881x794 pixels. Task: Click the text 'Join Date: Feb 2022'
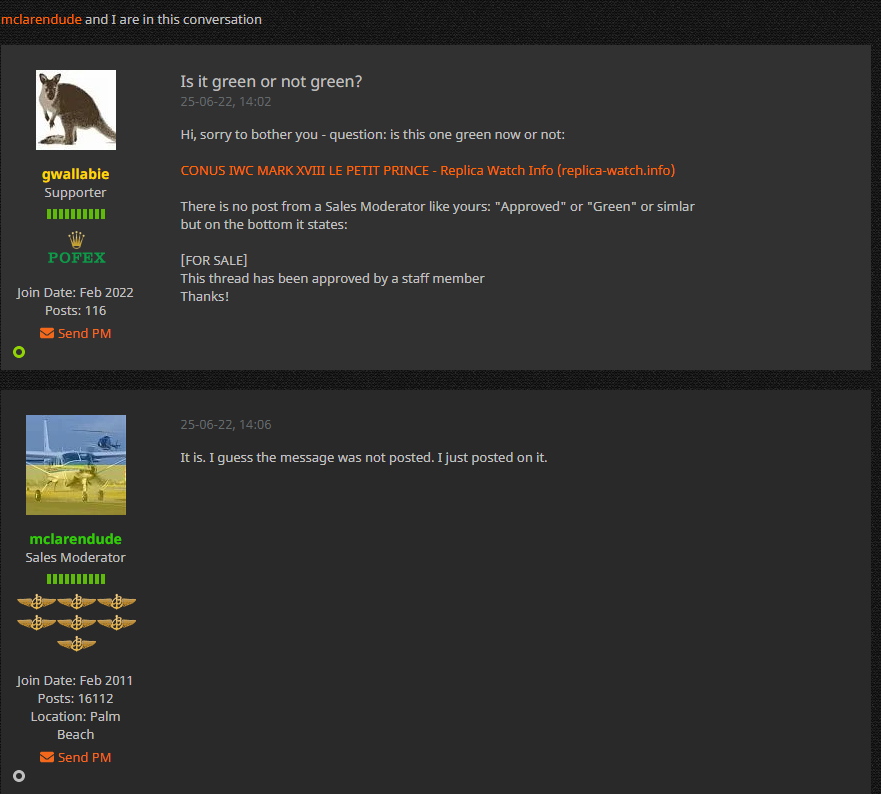pyautogui.click(x=75, y=293)
